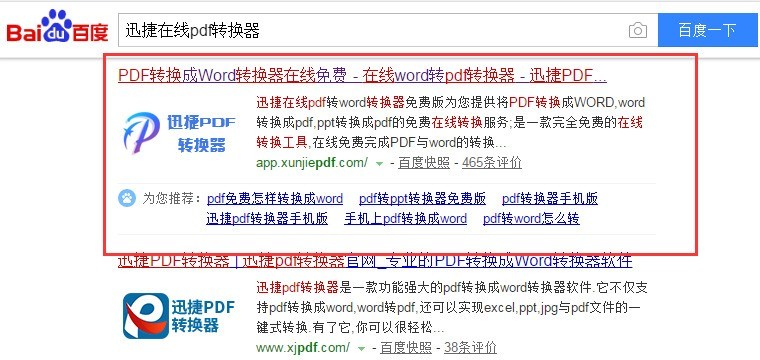This screenshot has width=760, height=360.
Task: Expand dropdown arrow after app.xunjiepdf.com
Action: click(x=380, y=163)
